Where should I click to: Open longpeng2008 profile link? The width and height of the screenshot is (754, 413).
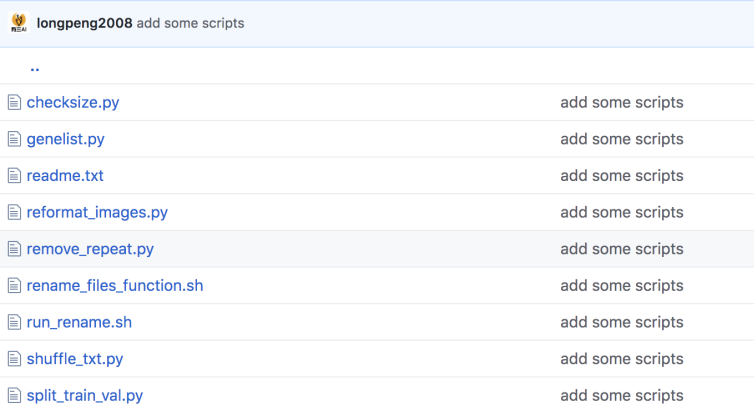[84, 23]
